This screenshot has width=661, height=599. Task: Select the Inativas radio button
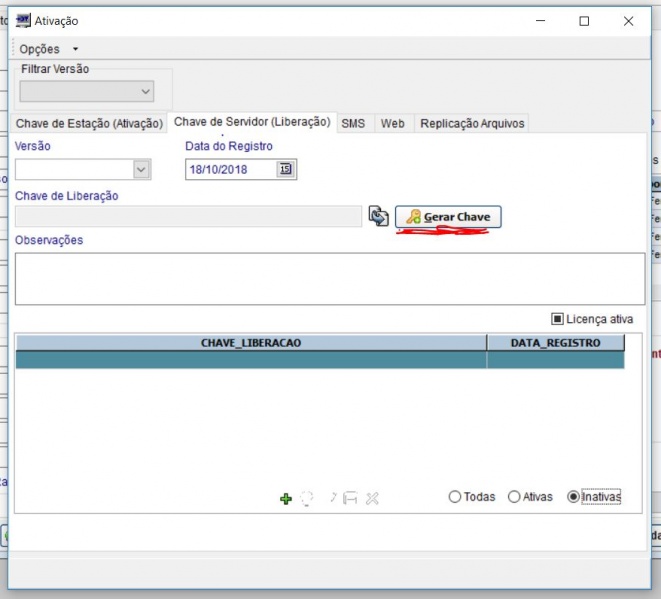click(573, 497)
